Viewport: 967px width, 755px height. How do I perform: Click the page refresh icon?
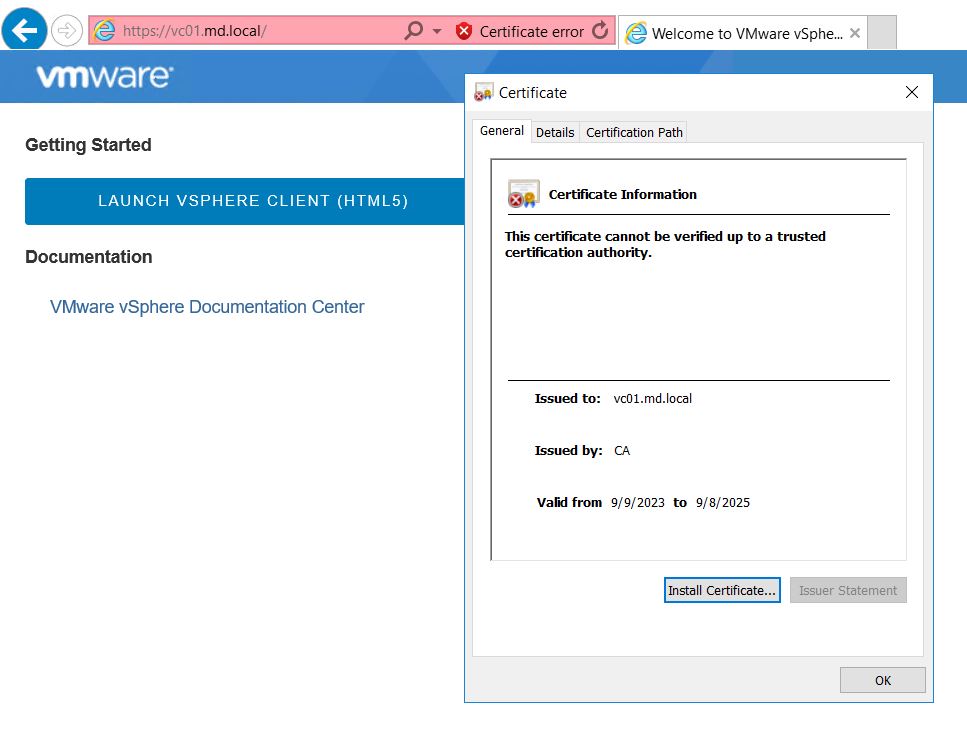[x=600, y=30]
